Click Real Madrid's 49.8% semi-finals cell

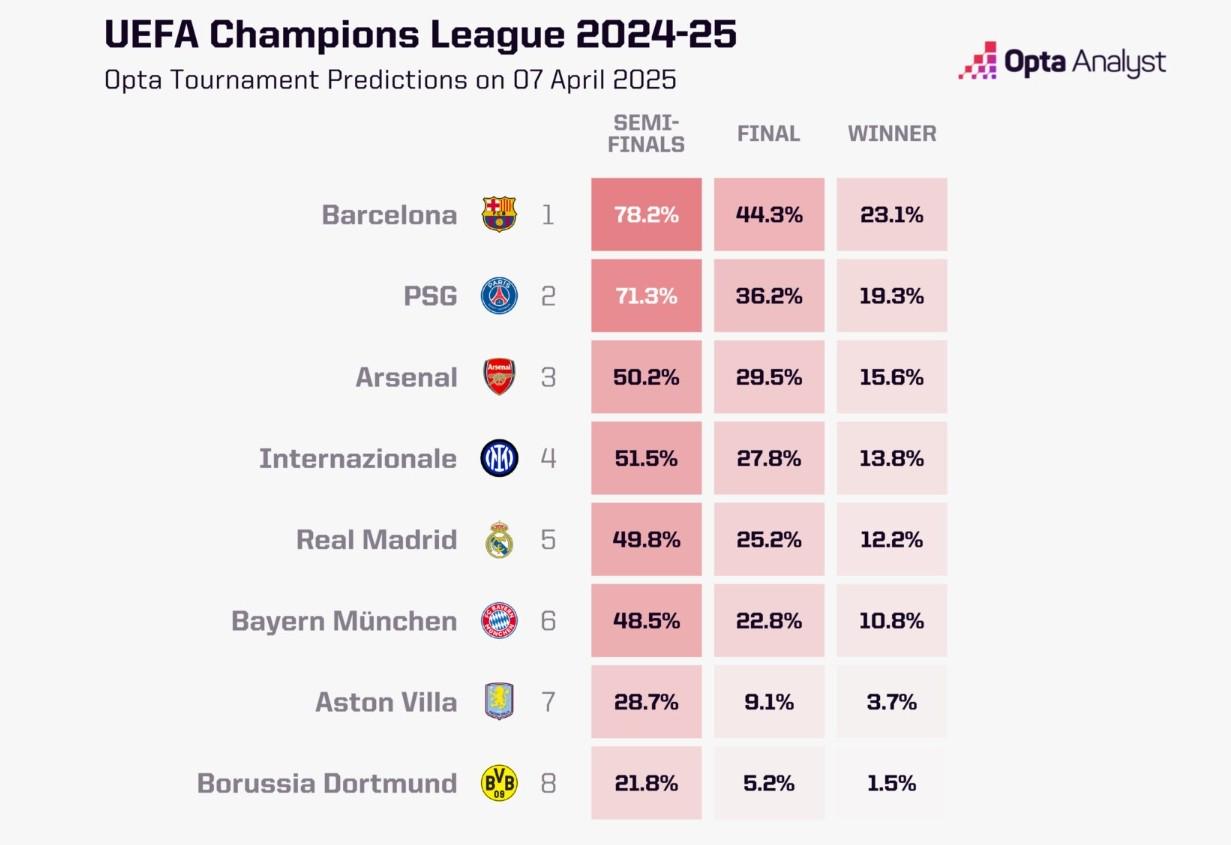click(646, 540)
